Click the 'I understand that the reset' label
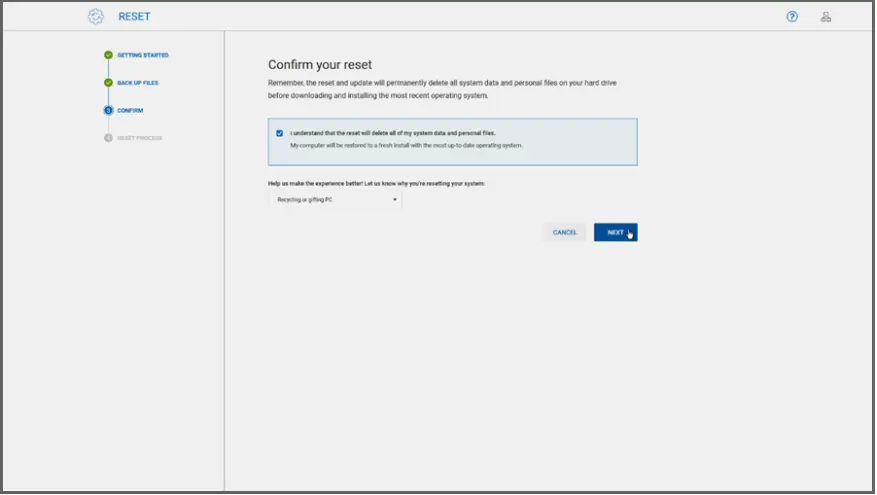 pos(392,133)
